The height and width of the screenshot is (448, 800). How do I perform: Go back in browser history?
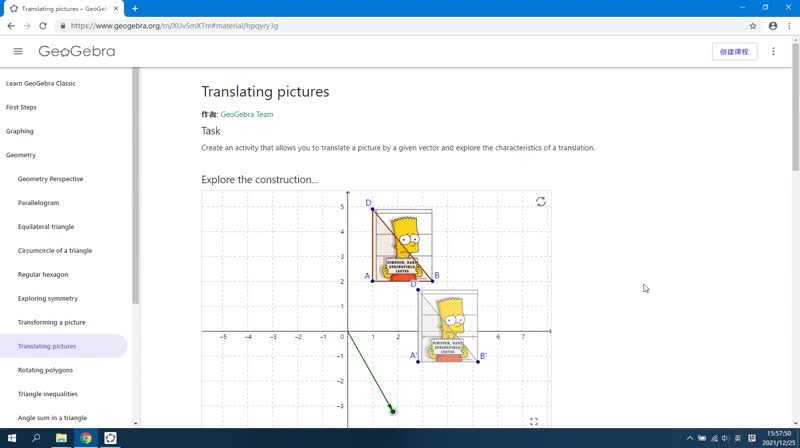(11, 26)
